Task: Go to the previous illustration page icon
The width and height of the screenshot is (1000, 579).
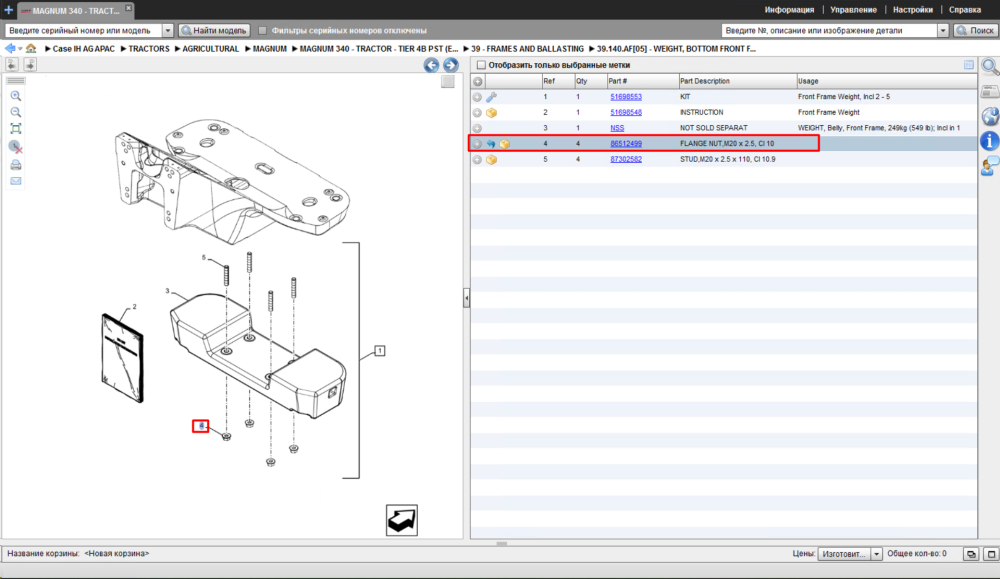Action: (x=12, y=64)
